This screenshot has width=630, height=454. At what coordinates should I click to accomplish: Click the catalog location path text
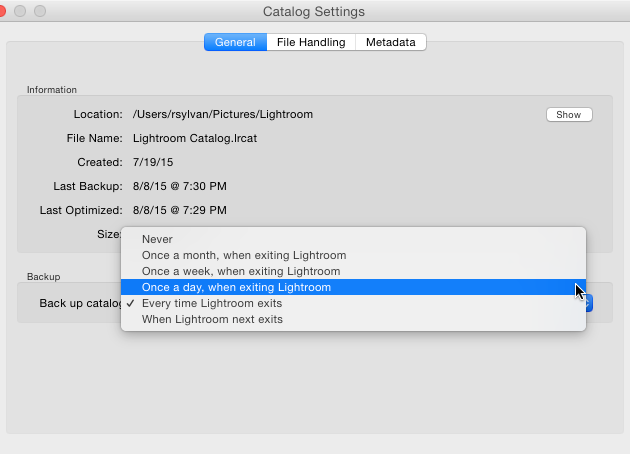coord(223,115)
